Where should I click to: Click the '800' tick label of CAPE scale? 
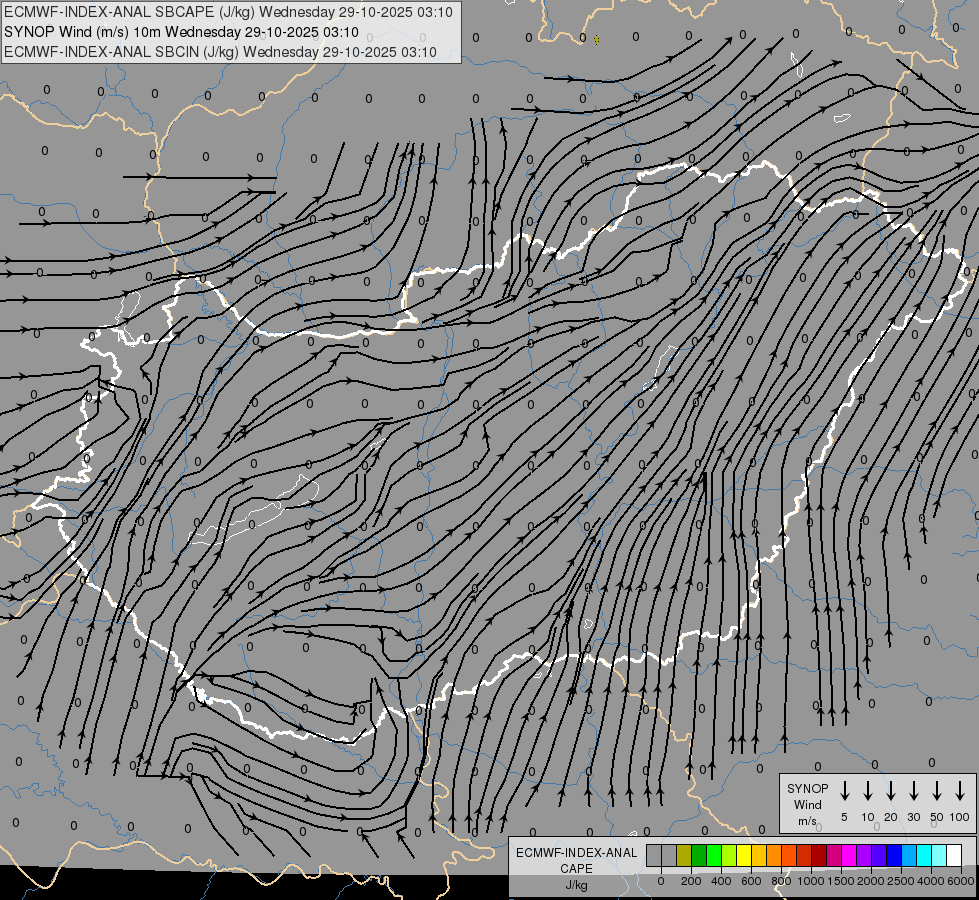pyautogui.click(x=781, y=881)
